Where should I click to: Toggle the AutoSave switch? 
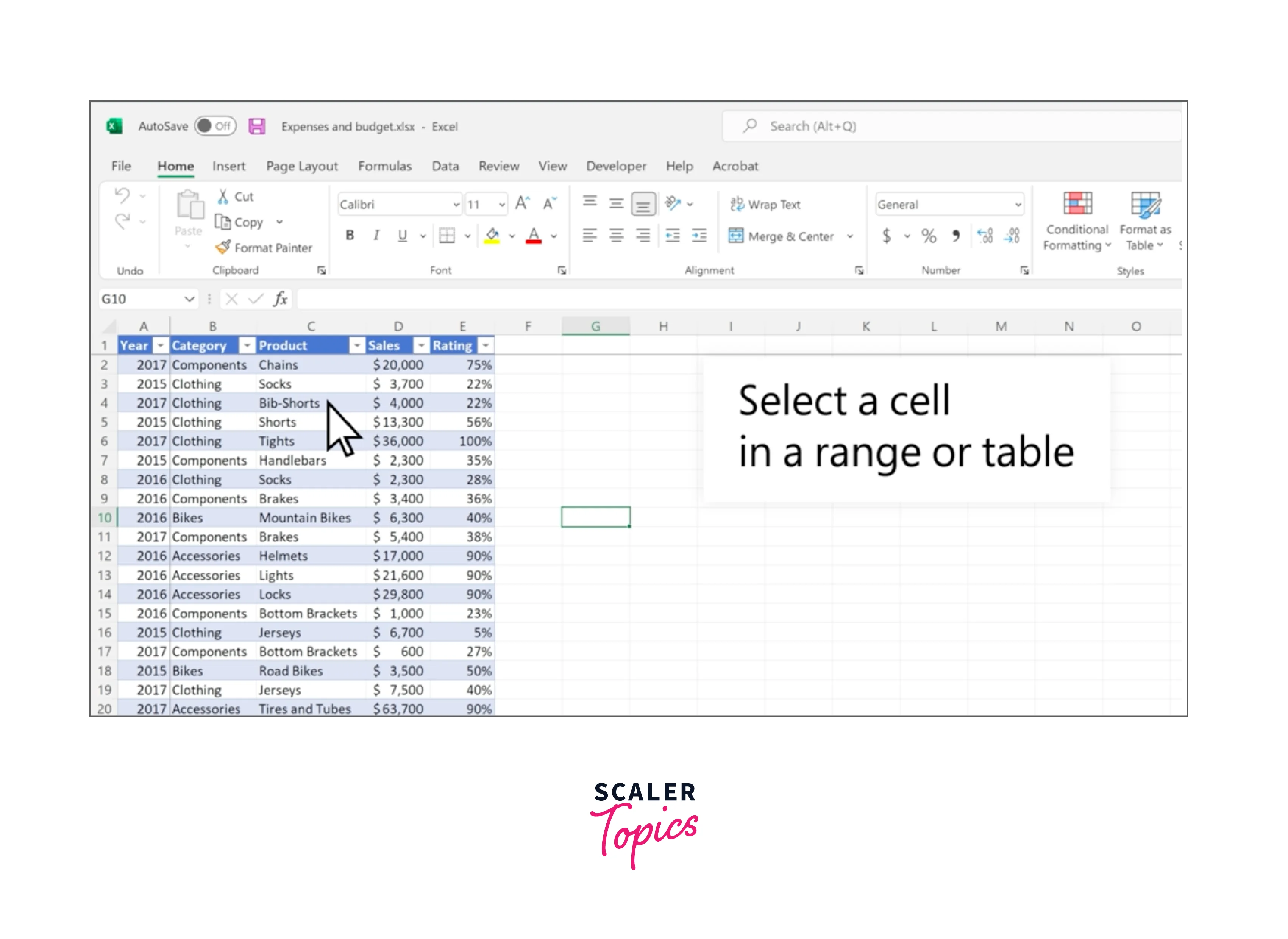(215, 126)
